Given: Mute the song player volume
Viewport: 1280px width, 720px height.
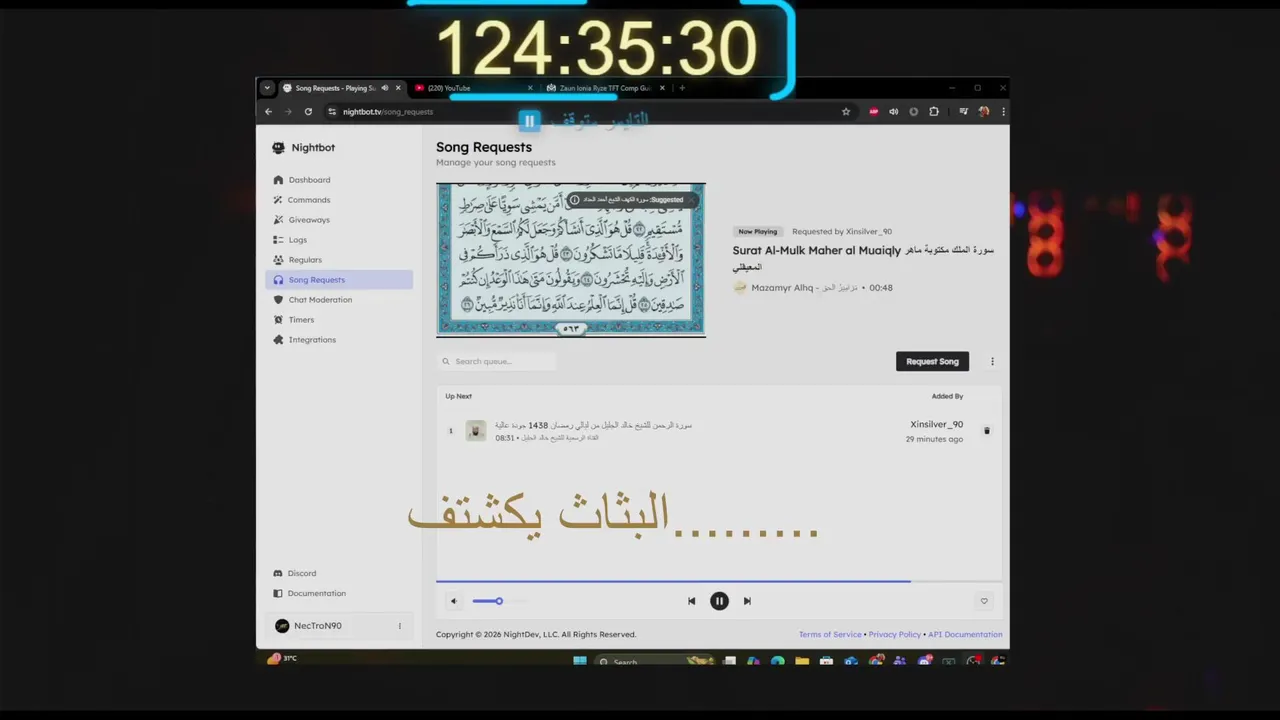Looking at the screenshot, I should [454, 601].
